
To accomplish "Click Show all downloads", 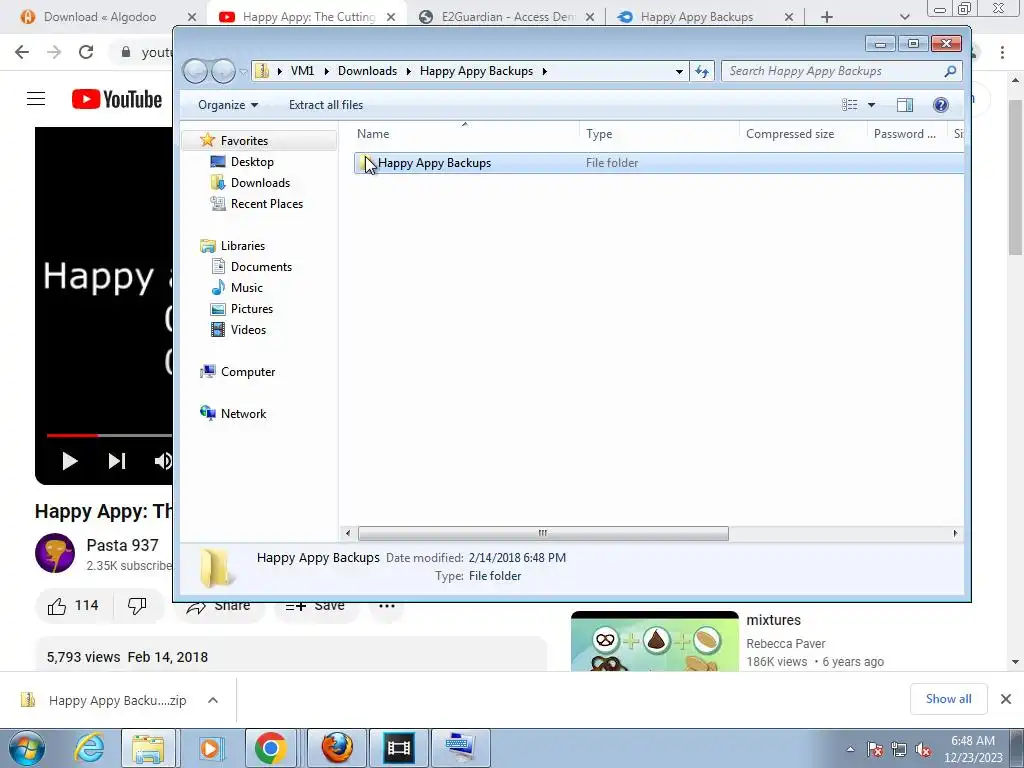I will click(948, 699).
